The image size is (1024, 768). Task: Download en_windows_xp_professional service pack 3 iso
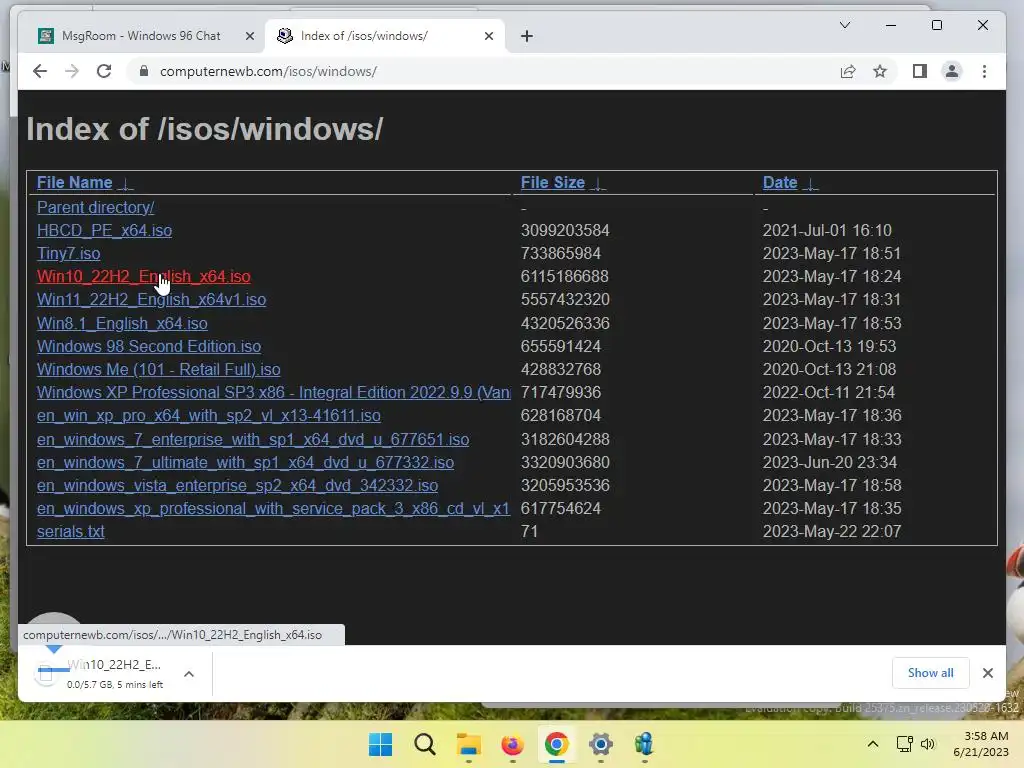point(274,509)
